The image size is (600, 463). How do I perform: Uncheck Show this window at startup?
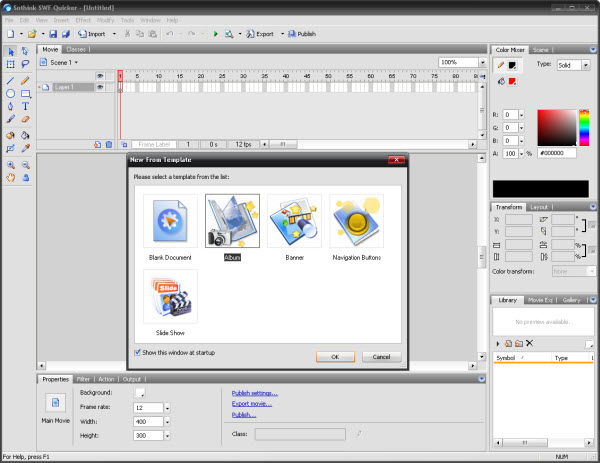(138, 352)
